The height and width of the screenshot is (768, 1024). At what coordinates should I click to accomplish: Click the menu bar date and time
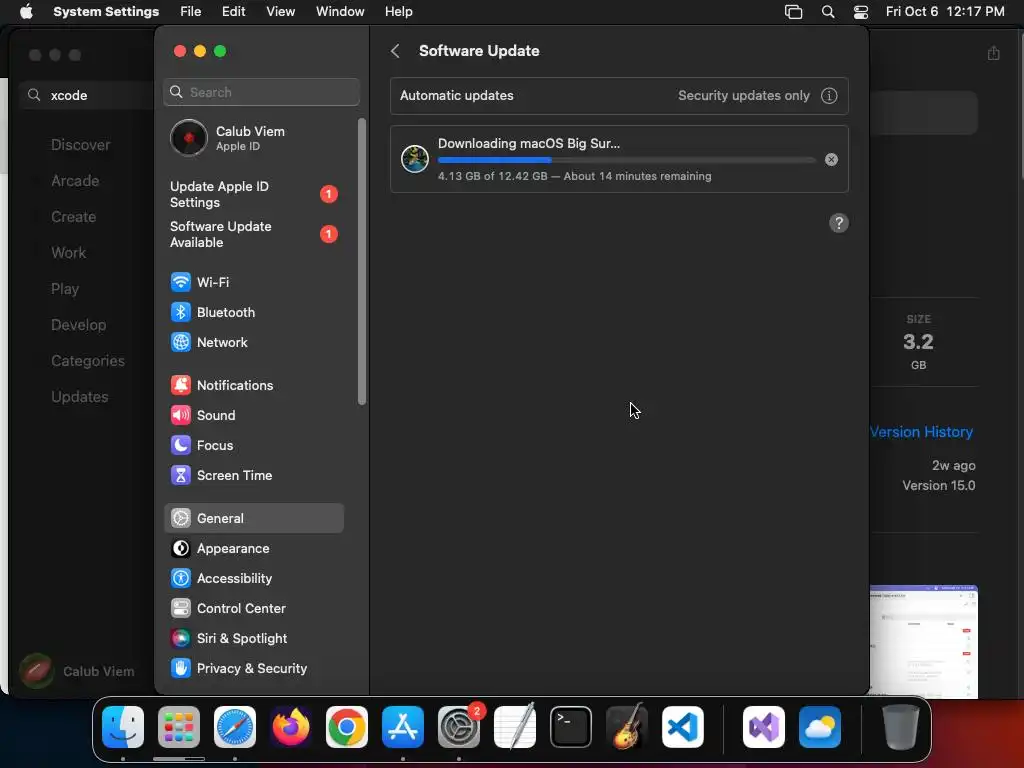pyautogui.click(x=945, y=12)
